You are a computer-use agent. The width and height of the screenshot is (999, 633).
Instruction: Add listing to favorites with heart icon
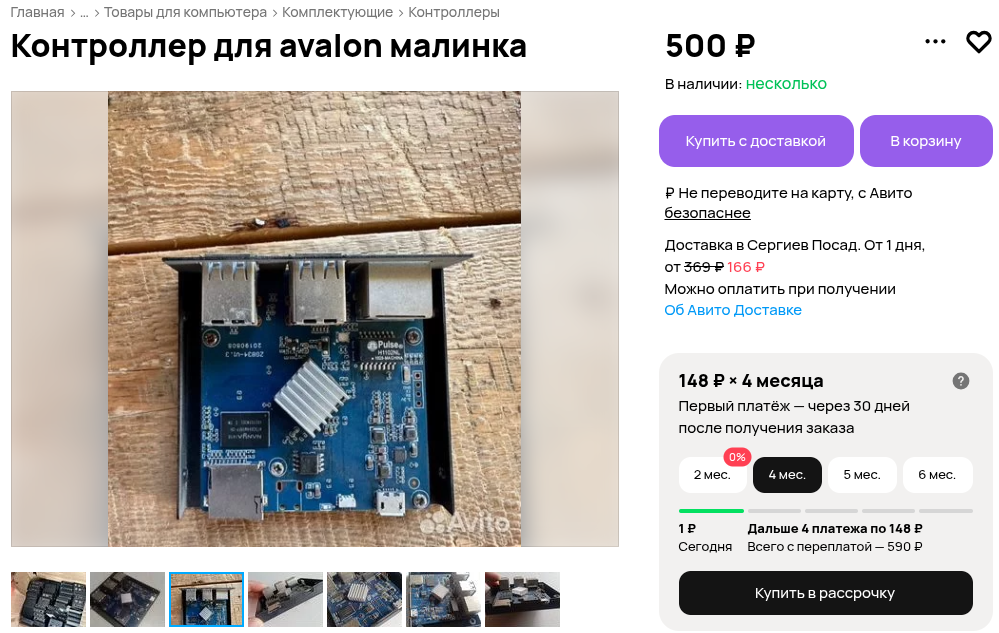coord(979,42)
